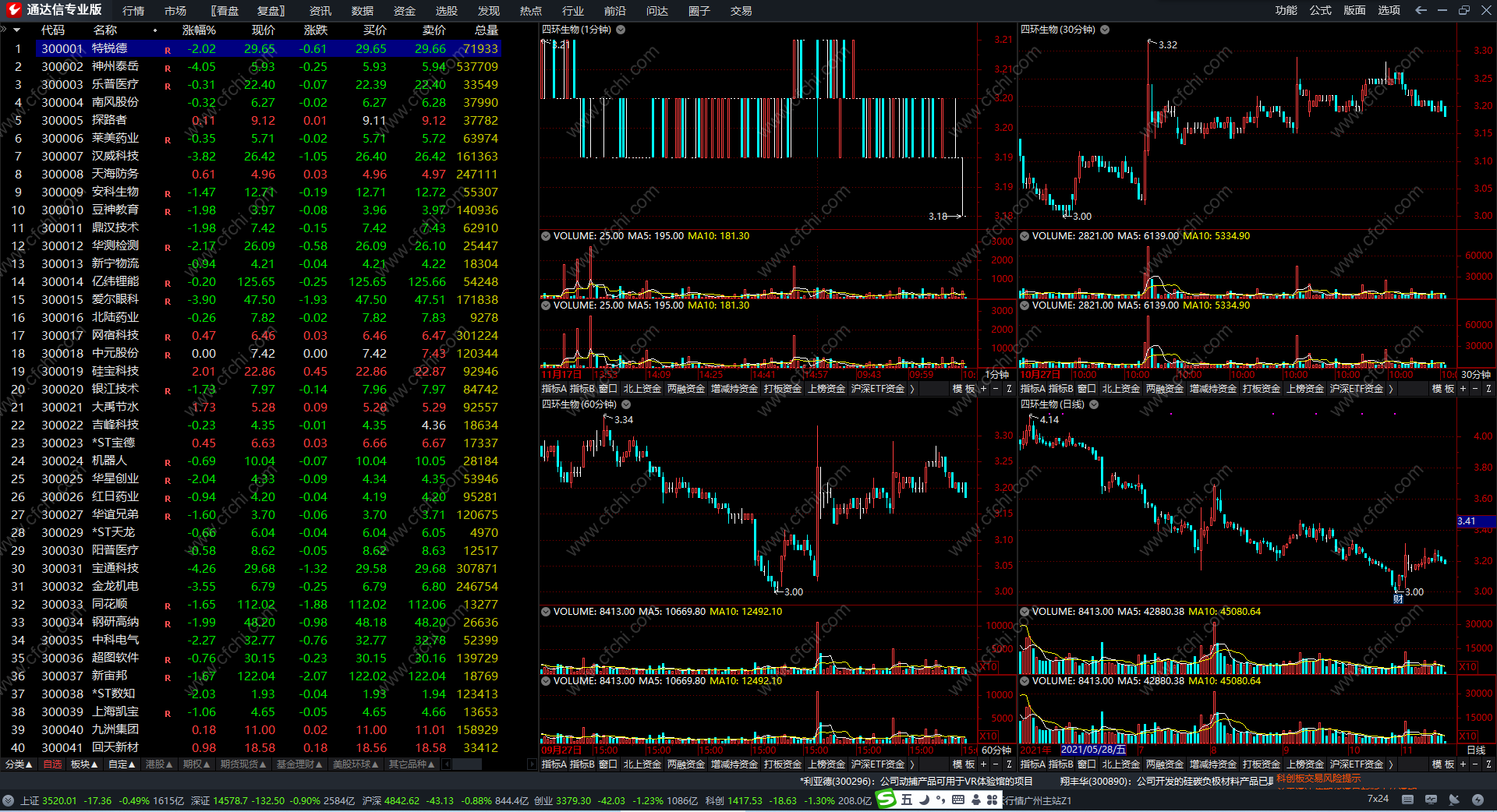
Task: Click the Sogou input method S logo
Action: click(887, 799)
